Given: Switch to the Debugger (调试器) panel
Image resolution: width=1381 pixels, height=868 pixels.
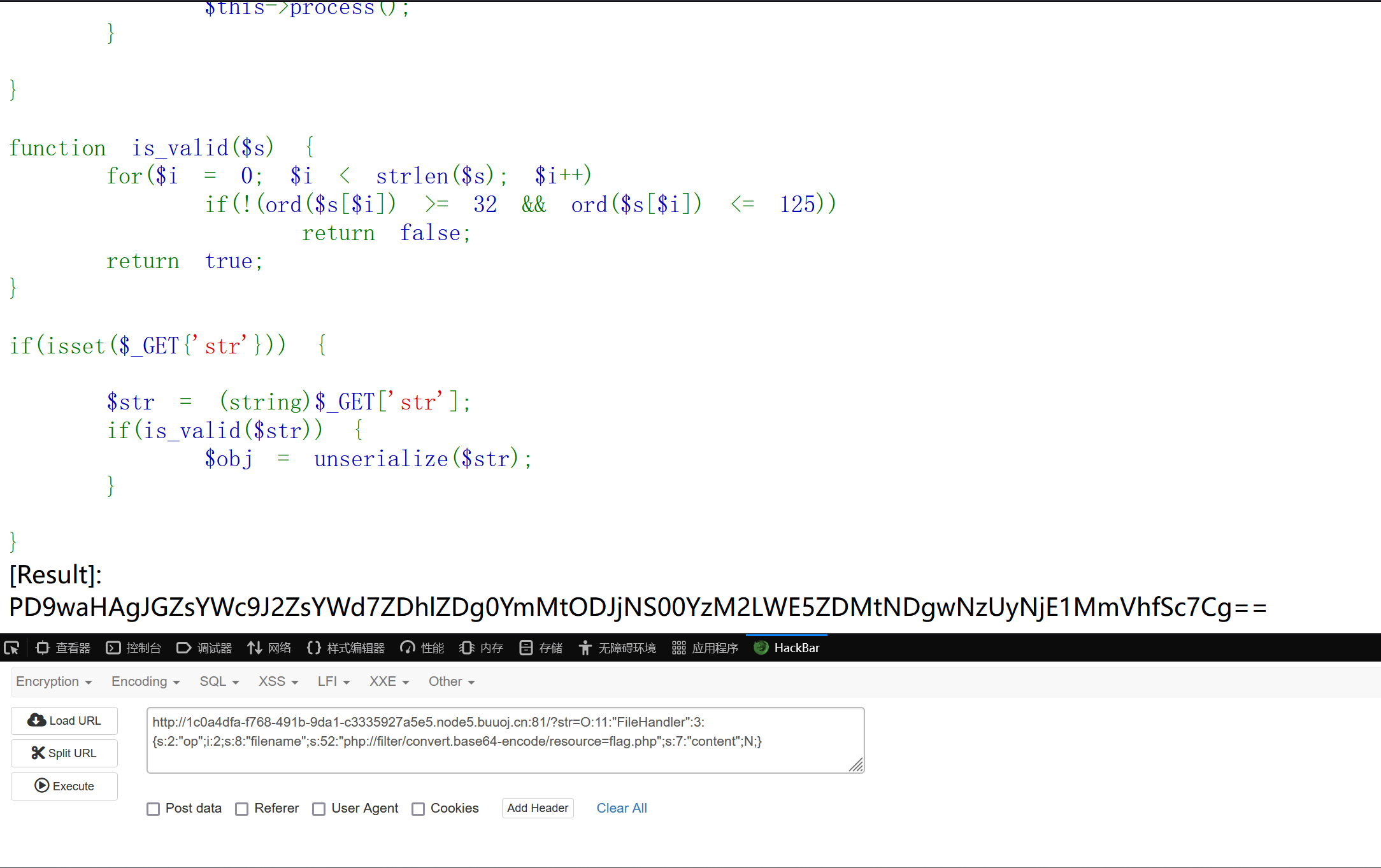Looking at the screenshot, I should click(204, 648).
